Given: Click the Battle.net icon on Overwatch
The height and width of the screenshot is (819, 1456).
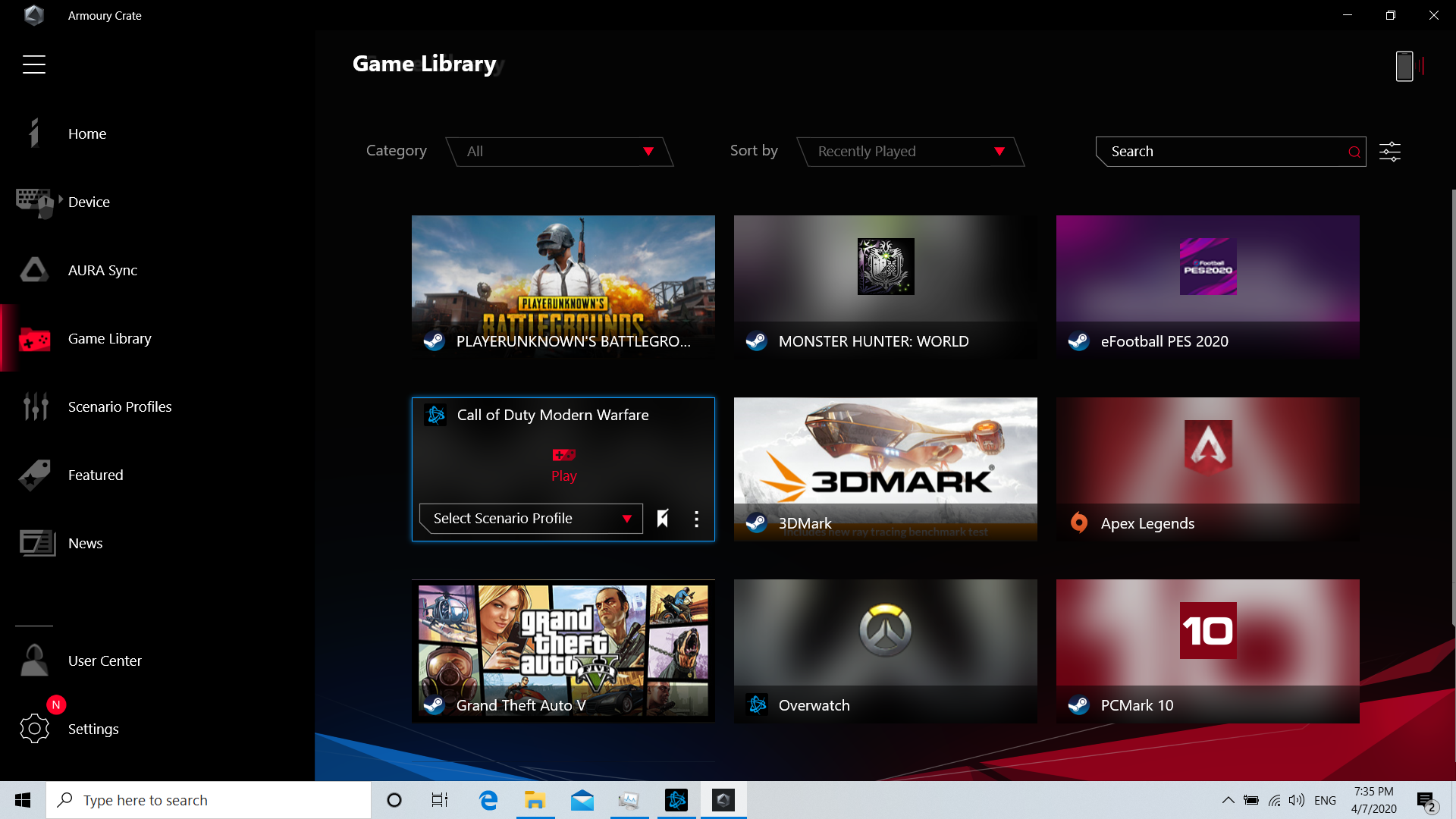Looking at the screenshot, I should [757, 704].
